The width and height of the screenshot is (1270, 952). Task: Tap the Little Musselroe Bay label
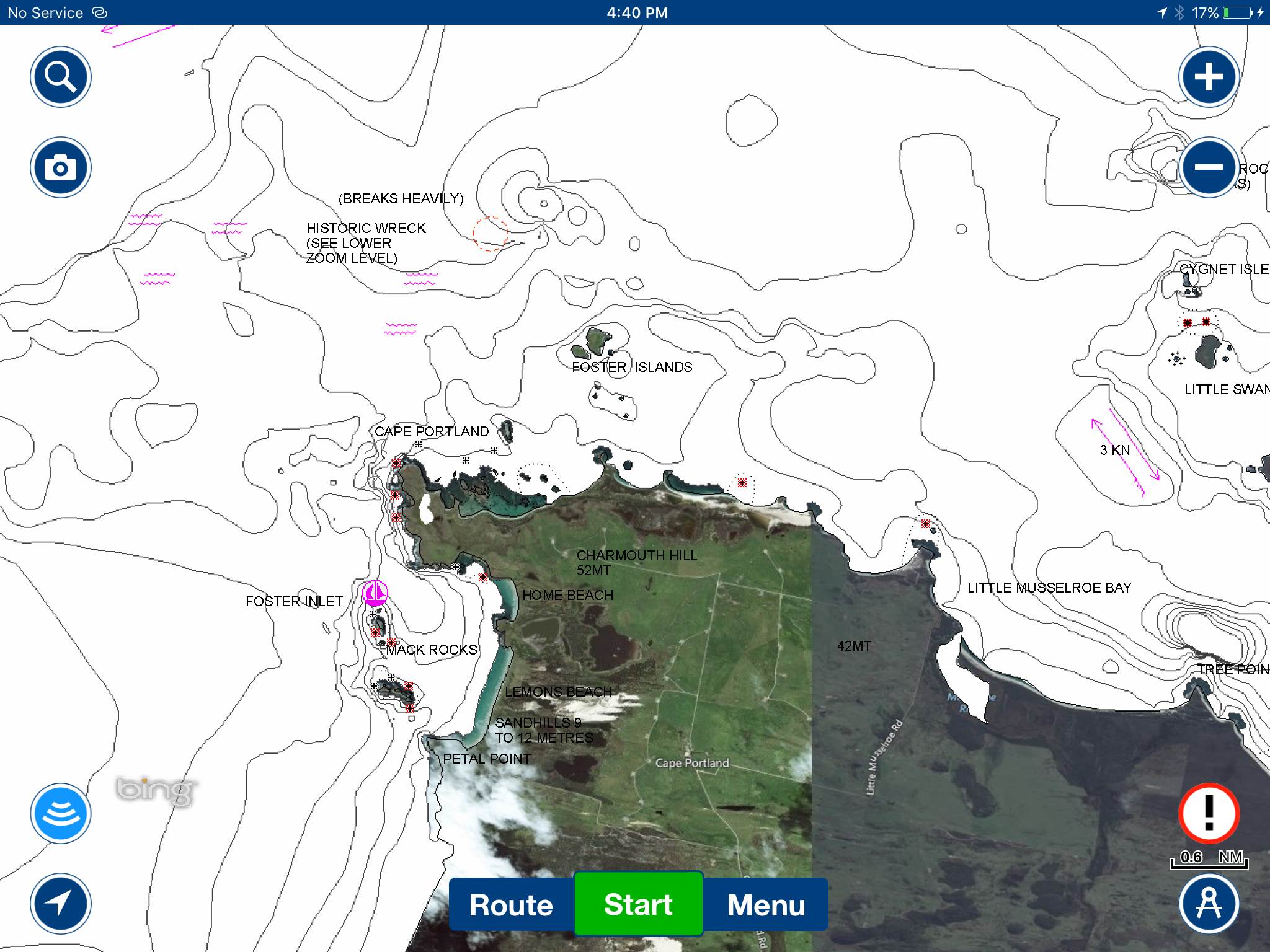click(x=1049, y=588)
